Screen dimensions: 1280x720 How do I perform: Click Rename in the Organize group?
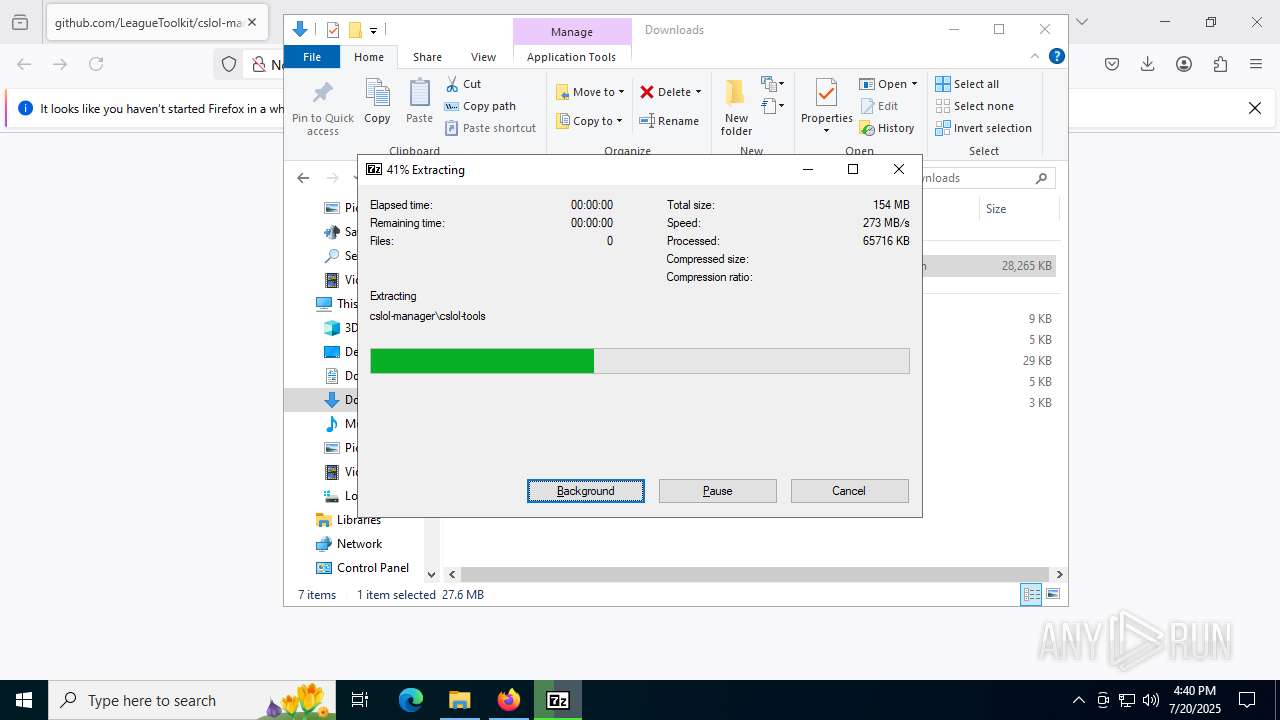coord(669,121)
